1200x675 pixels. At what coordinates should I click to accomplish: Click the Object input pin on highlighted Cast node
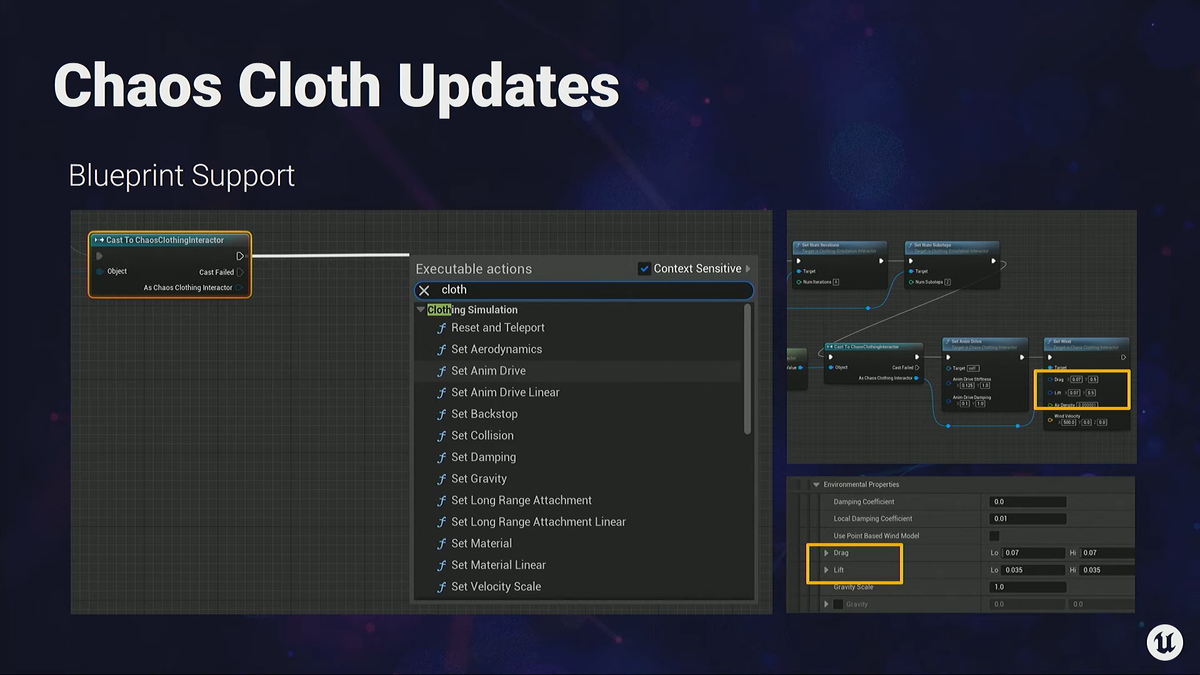(x=100, y=271)
